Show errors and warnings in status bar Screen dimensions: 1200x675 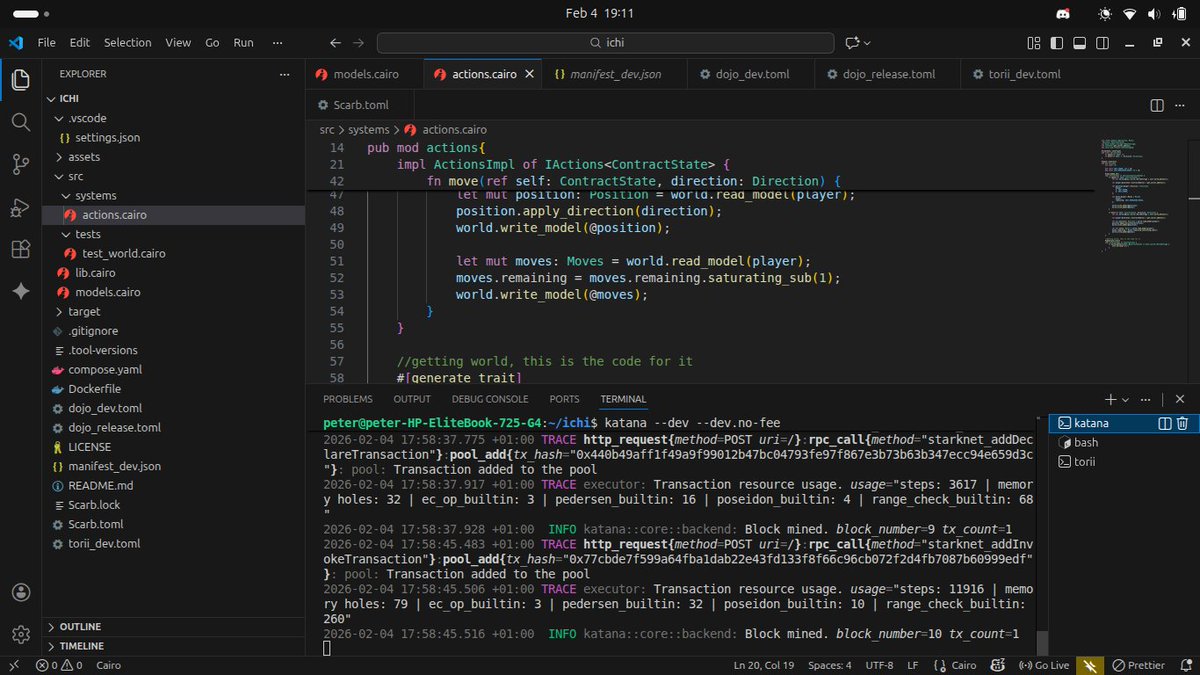(61, 665)
